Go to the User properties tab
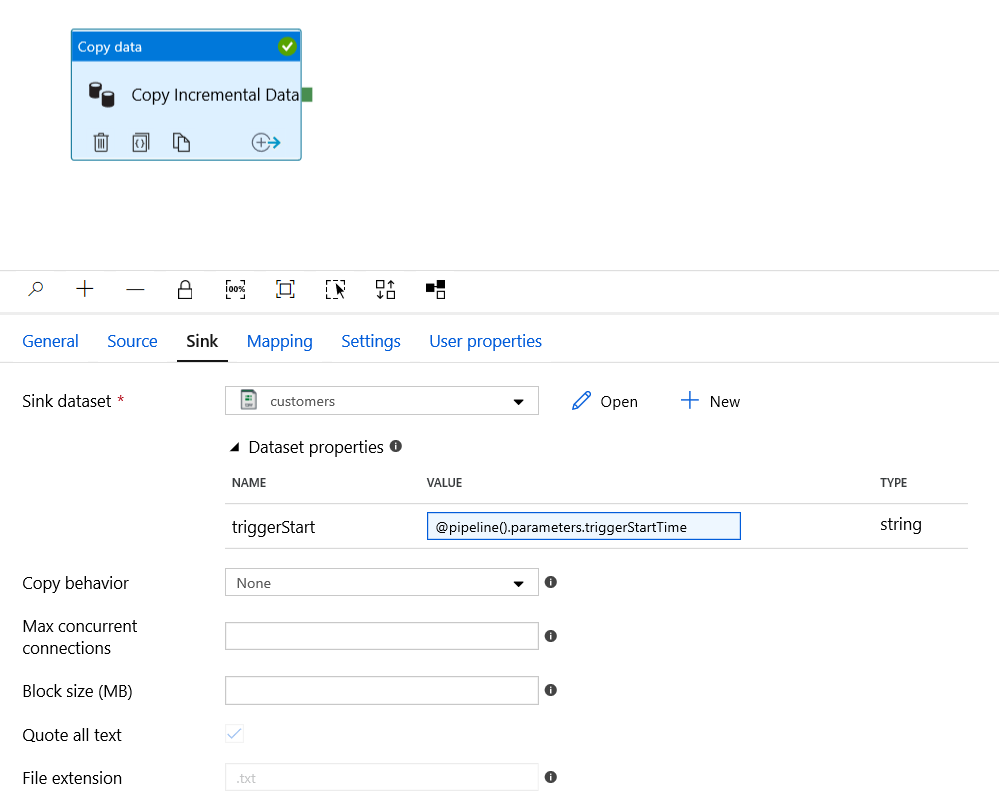The width and height of the screenshot is (999, 803). click(485, 341)
